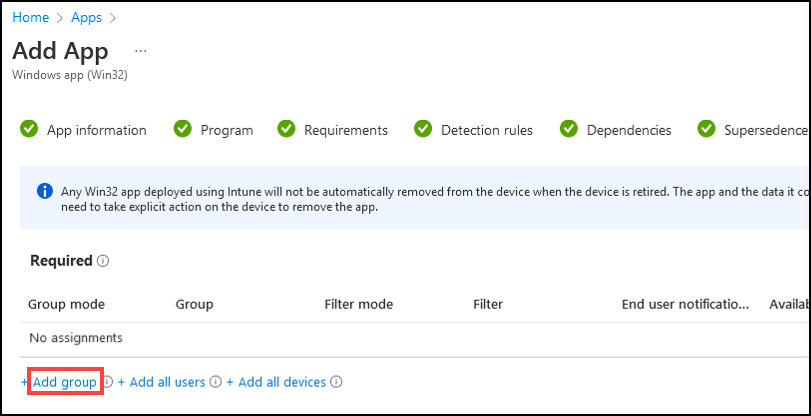811x416 pixels.
Task: Click the blue information banner icon
Action: pyautogui.click(x=45, y=191)
